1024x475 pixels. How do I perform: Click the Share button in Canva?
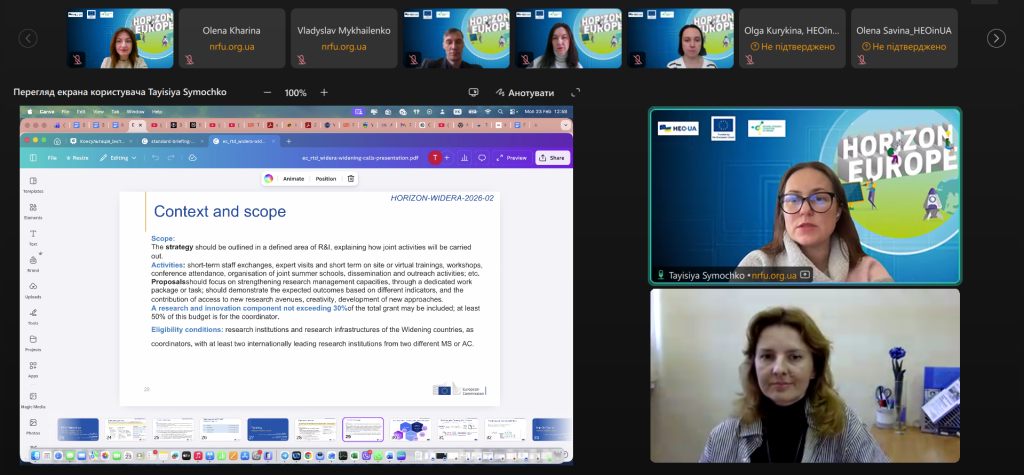[552, 158]
